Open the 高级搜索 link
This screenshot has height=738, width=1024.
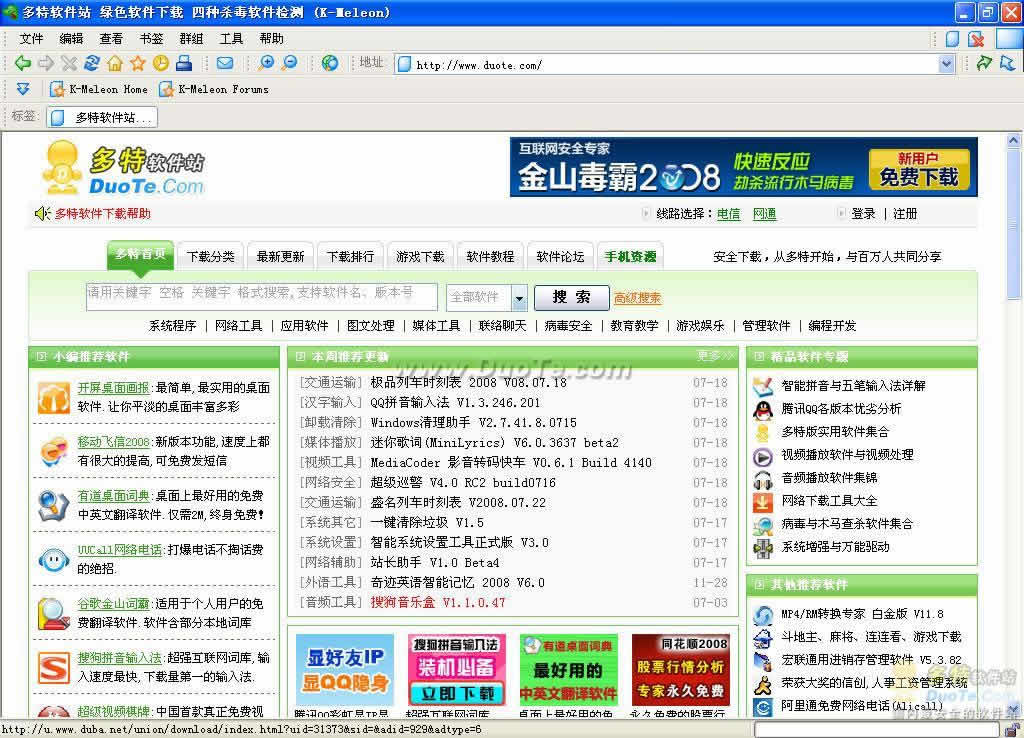click(x=637, y=298)
